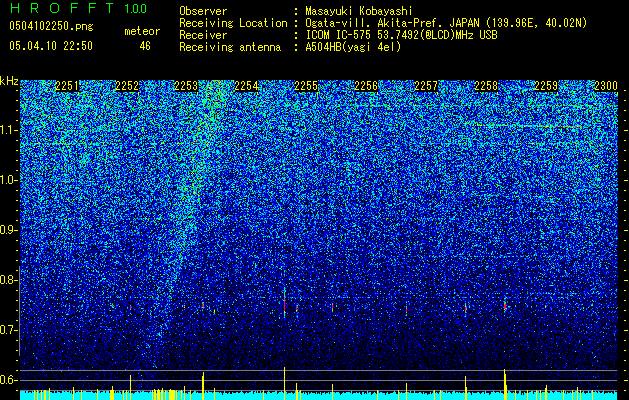Select the meteor count value 46
The width and height of the screenshot is (629, 400).
[x=145, y=46]
